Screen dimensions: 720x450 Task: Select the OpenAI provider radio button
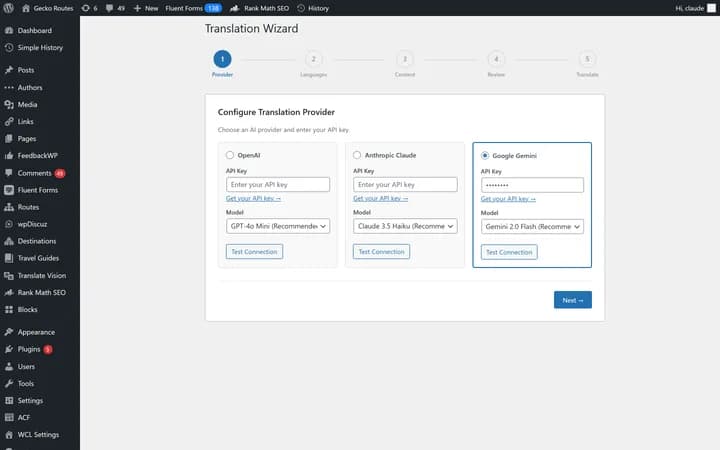coord(230,155)
